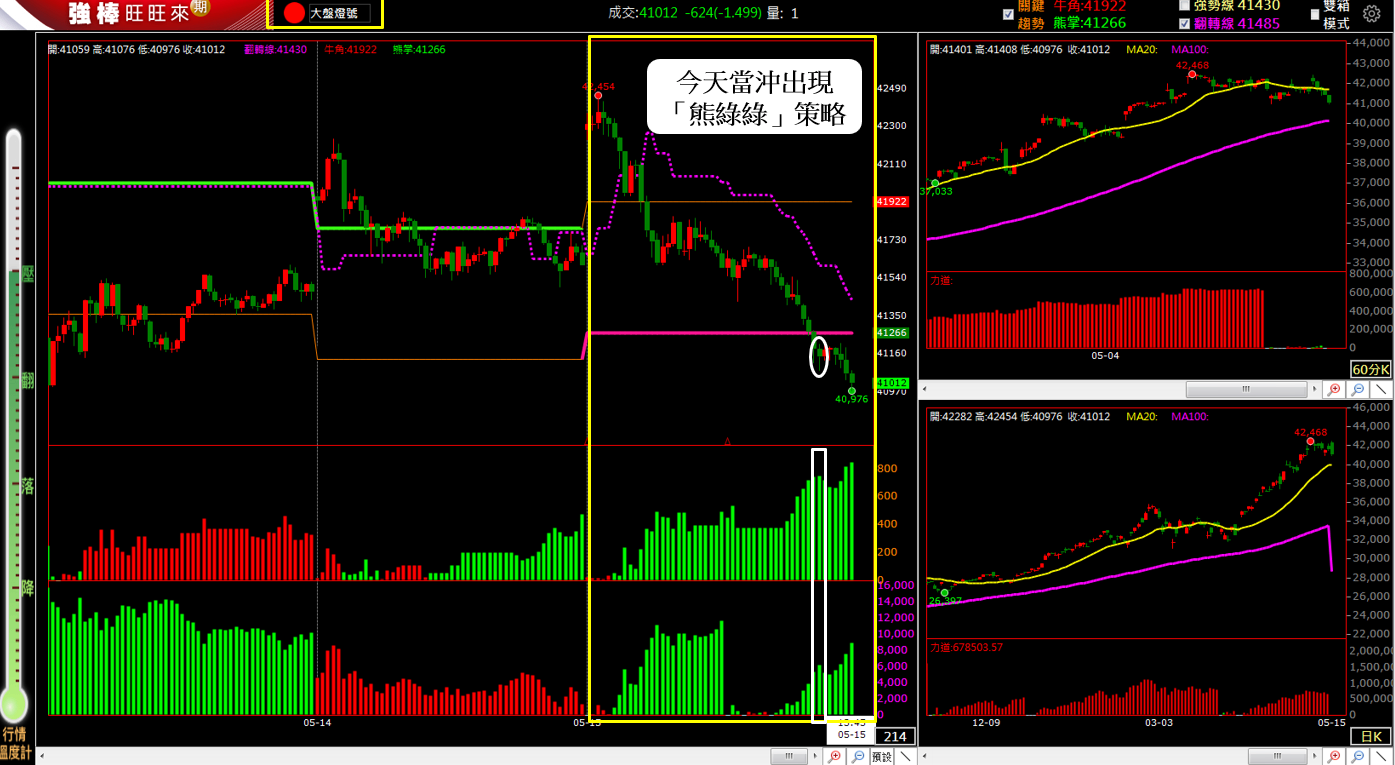This screenshot has width=1395, height=765.
Task: Click the 05-14 date label on main chart
Action: pos(317,721)
